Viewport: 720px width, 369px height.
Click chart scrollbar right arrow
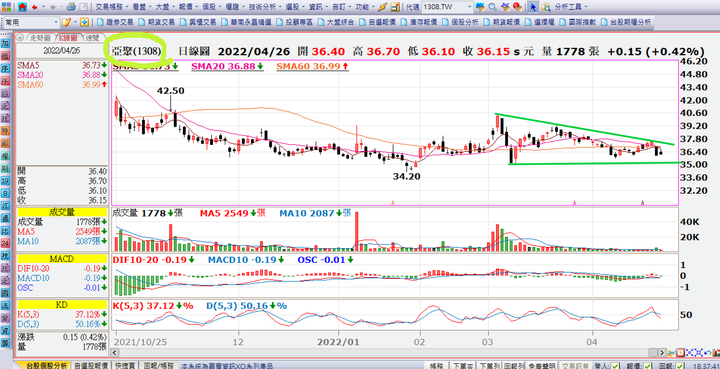(662, 352)
